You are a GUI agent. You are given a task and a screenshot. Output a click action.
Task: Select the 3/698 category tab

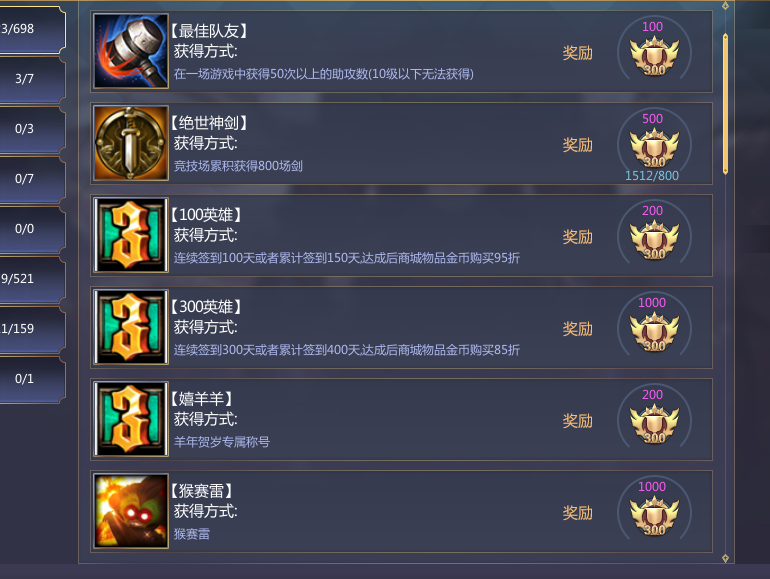[31, 29]
